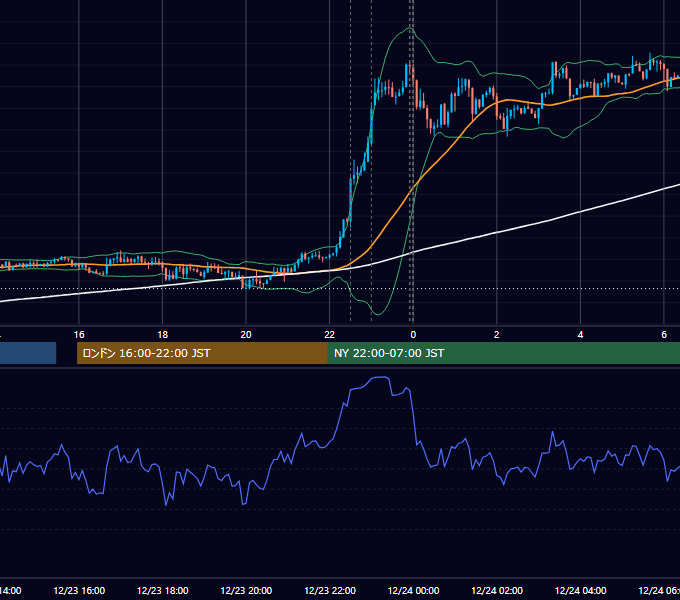Click the hour label 22 on the upper axis
This screenshot has width=680, height=600.
330,335
